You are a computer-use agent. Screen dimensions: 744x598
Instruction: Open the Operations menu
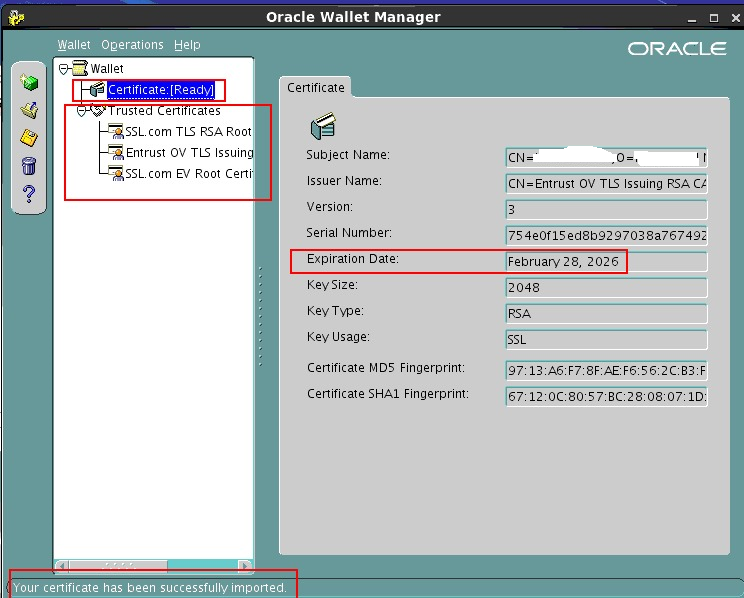point(132,45)
